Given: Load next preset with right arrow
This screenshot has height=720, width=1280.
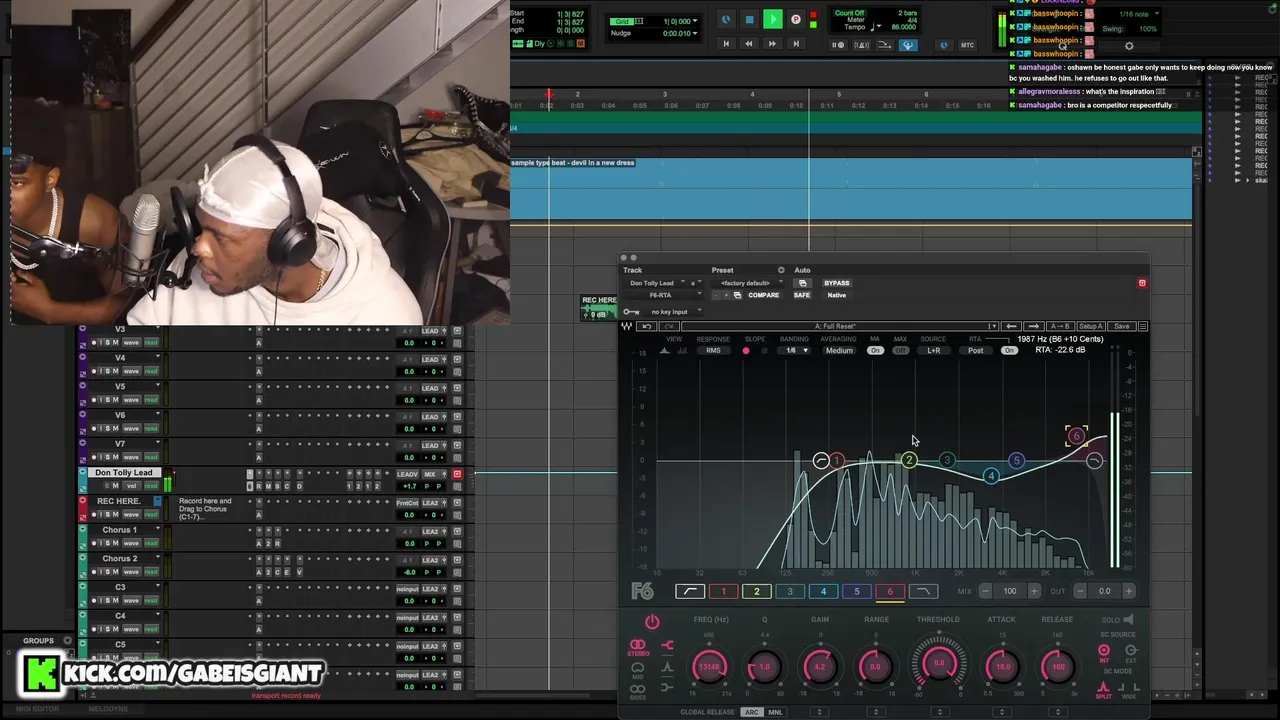Looking at the screenshot, I should click(x=1033, y=326).
